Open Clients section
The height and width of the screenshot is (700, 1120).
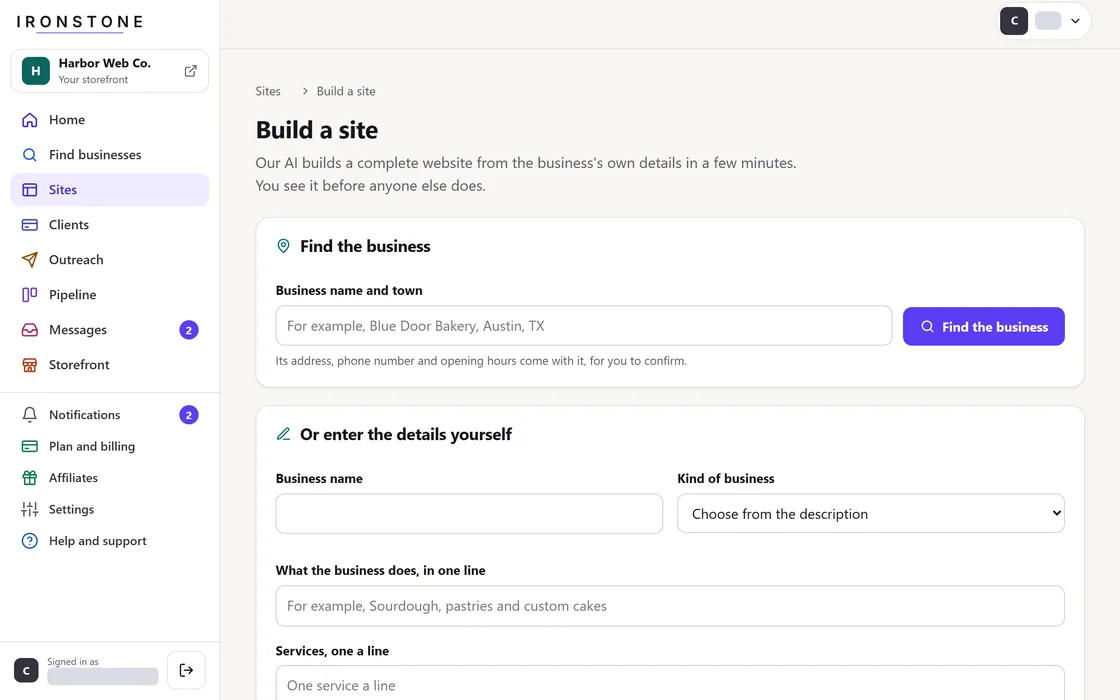[x=110, y=225]
